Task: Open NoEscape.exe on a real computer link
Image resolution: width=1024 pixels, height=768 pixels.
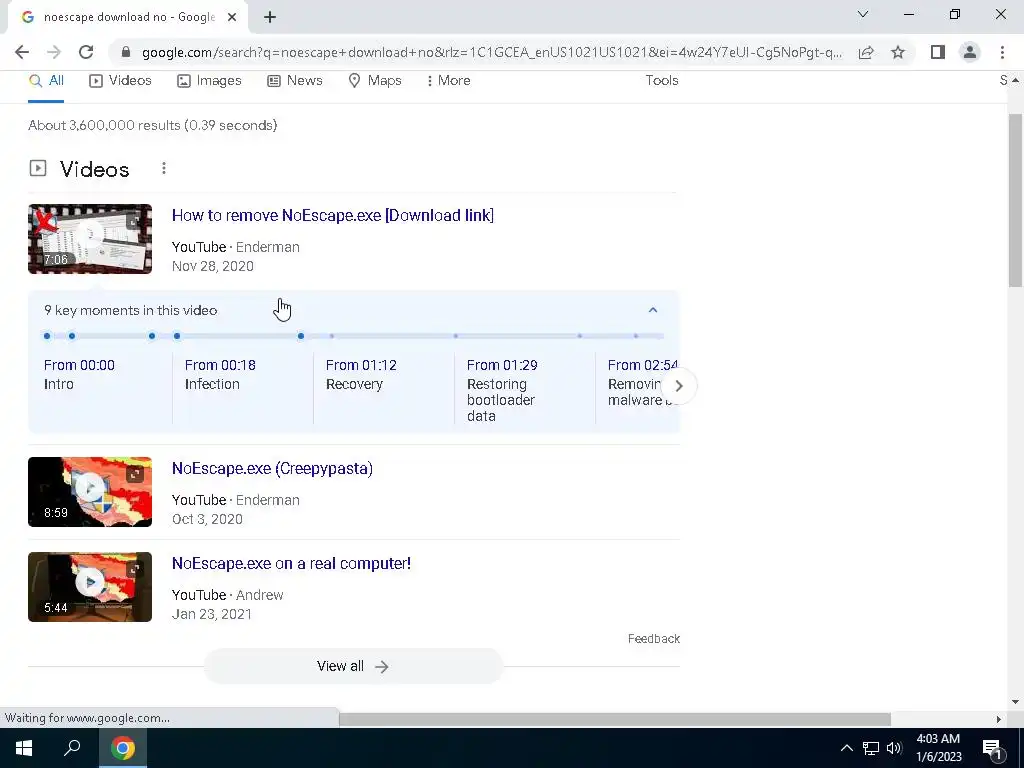Action: [x=291, y=564]
